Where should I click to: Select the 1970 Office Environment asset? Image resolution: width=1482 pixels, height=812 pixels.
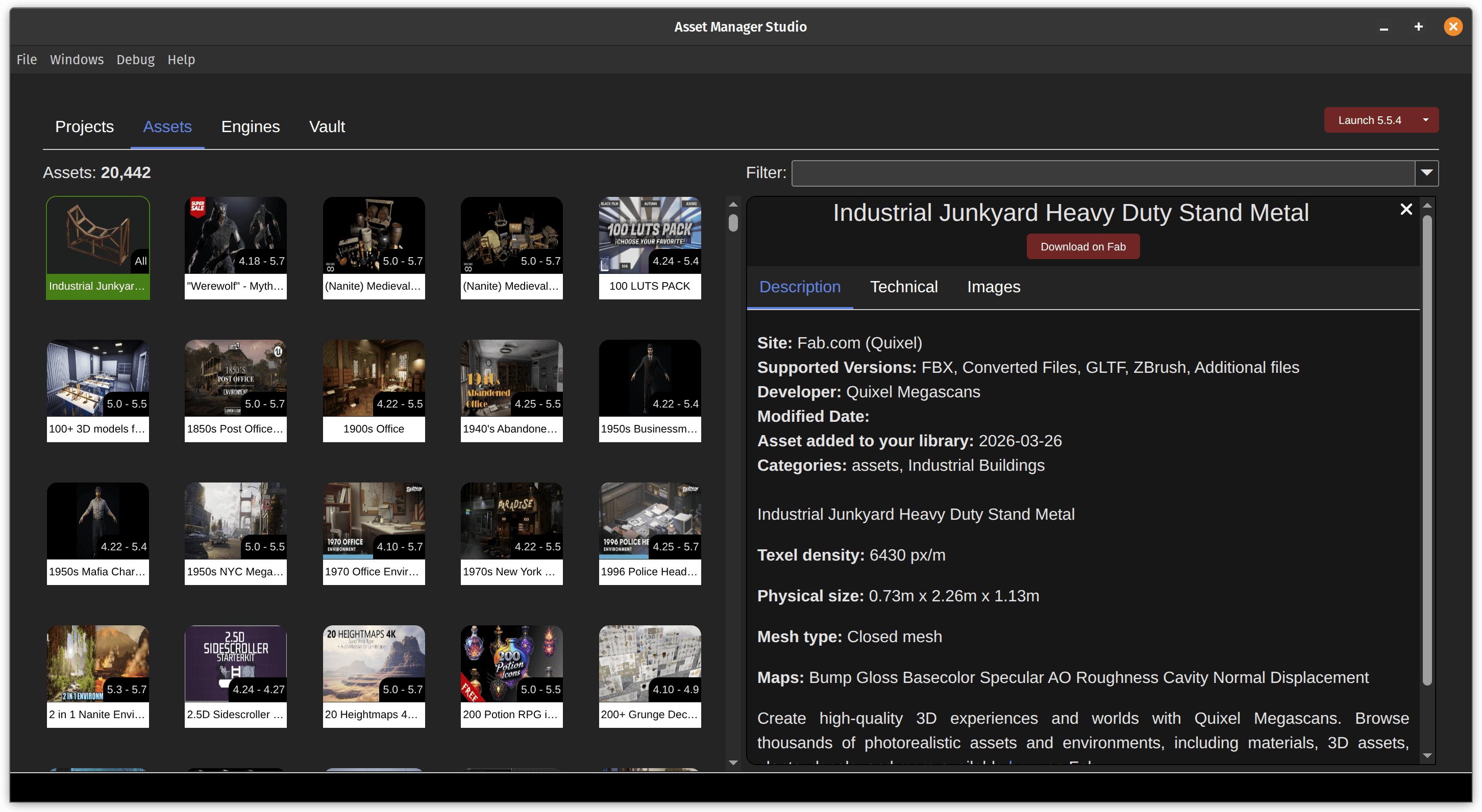374,533
